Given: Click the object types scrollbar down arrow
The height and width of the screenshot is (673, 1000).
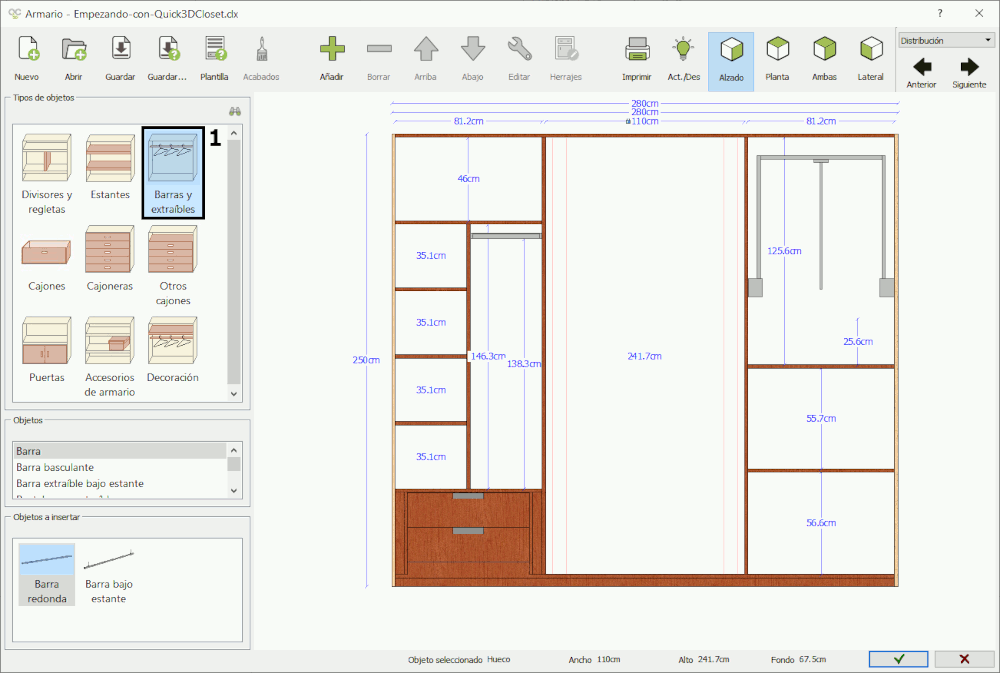Looking at the screenshot, I should click(234, 394).
